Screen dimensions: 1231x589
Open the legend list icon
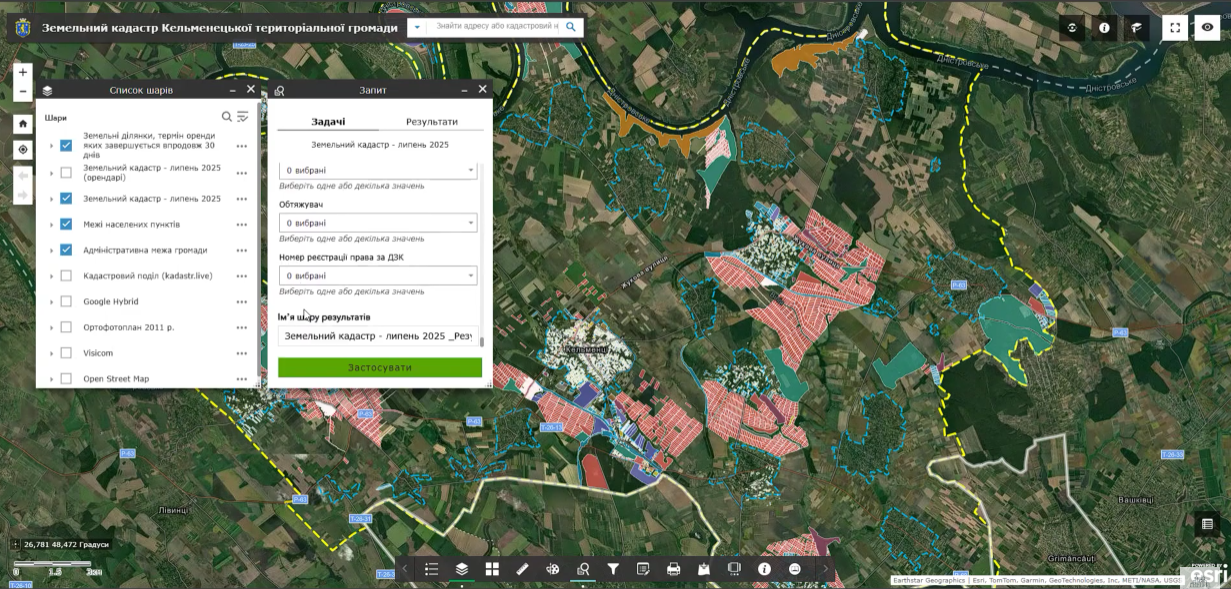431,569
